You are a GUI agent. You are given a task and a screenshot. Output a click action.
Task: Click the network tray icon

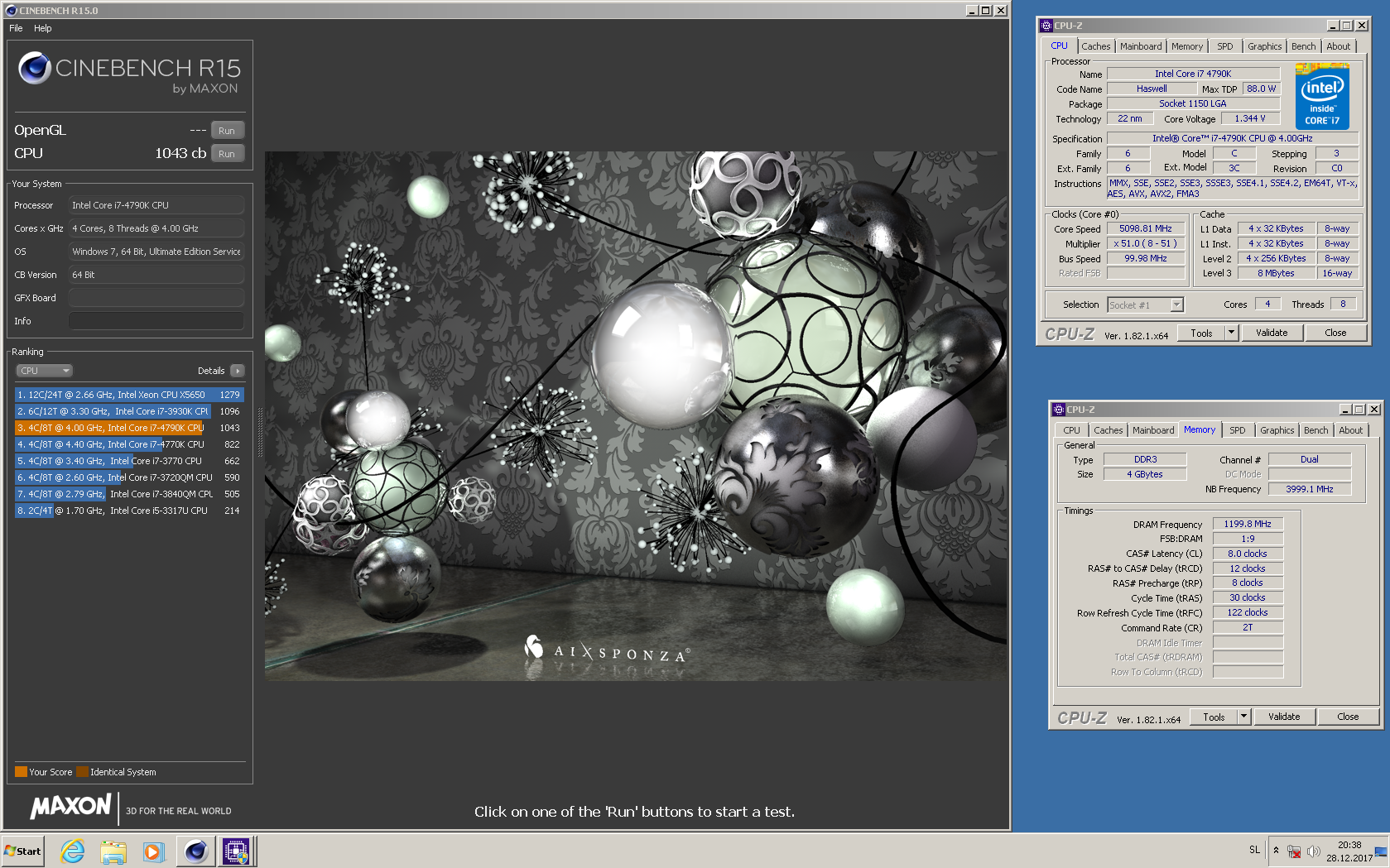[1294, 851]
